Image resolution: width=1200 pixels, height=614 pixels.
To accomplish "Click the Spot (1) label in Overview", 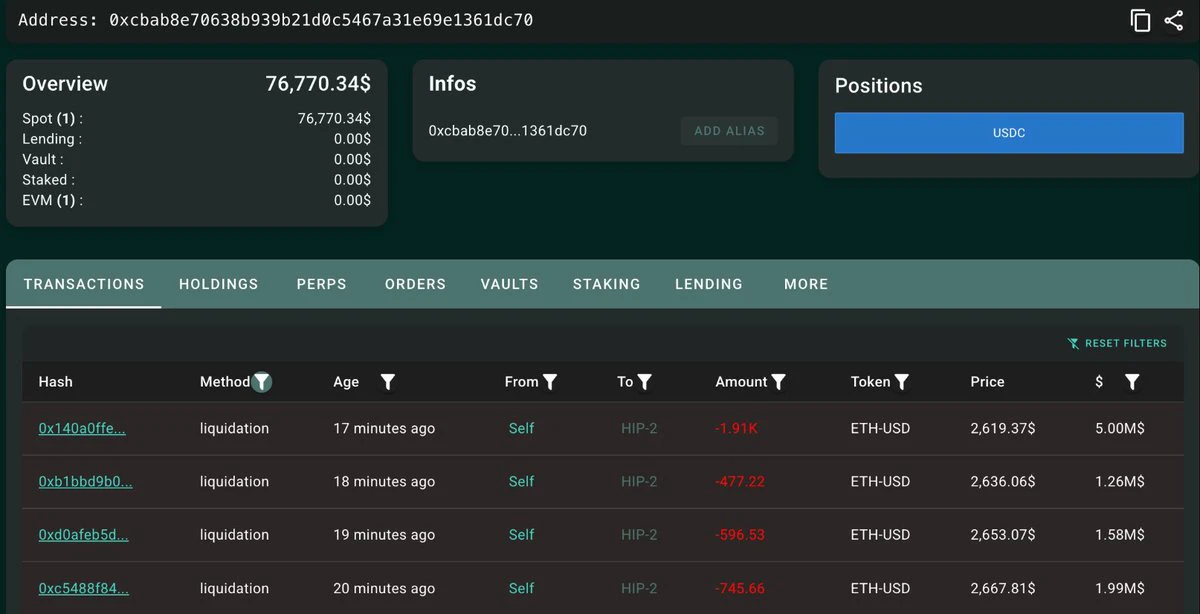I will [x=53, y=118].
